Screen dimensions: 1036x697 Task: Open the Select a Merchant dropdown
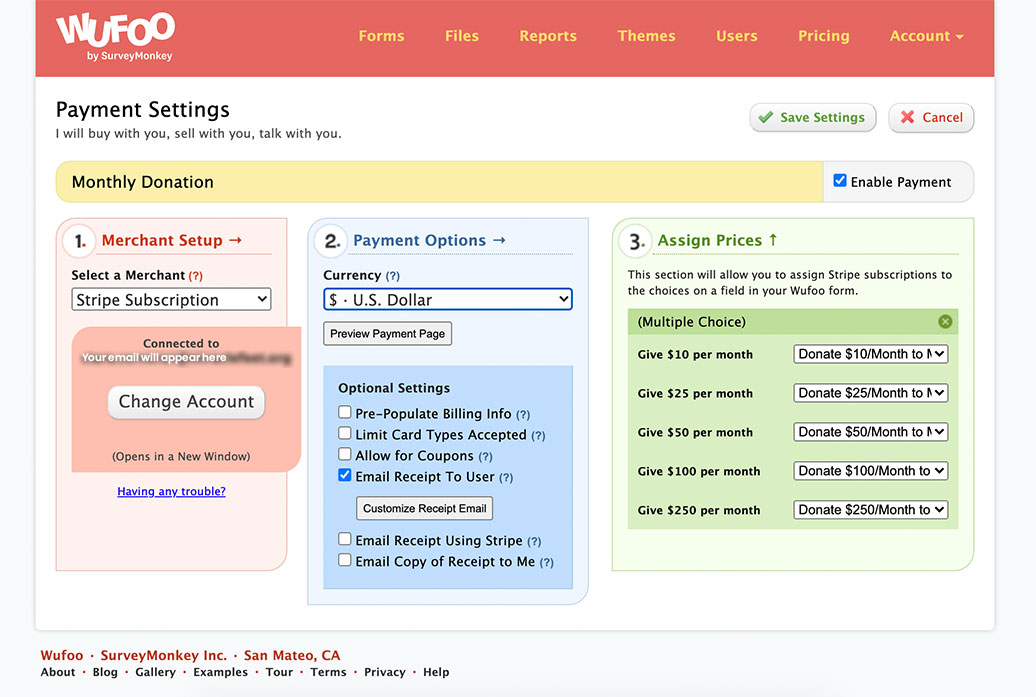click(171, 299)
